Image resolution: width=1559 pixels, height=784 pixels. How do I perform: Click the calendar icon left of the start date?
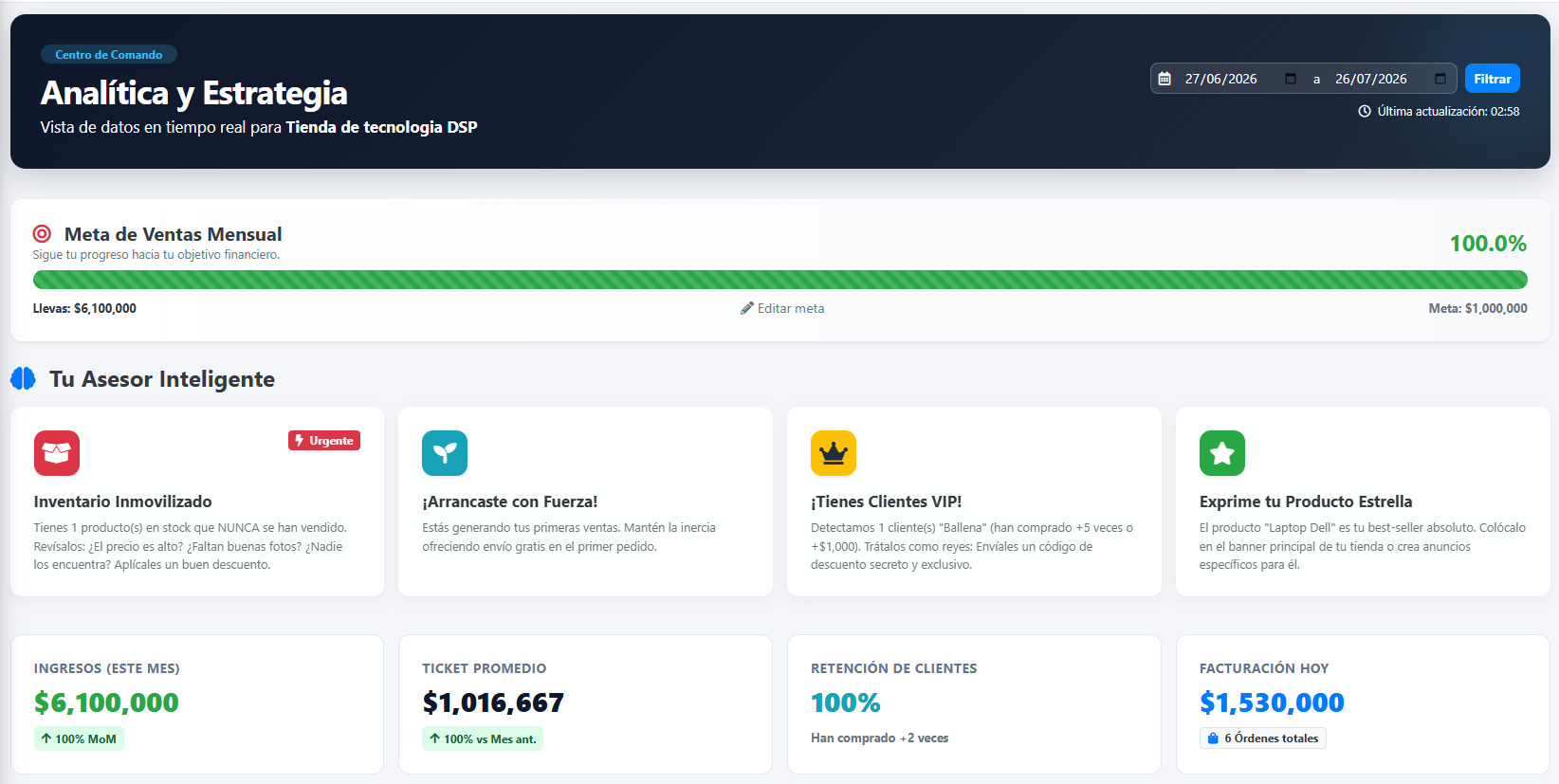click(x=1165, y=79)
